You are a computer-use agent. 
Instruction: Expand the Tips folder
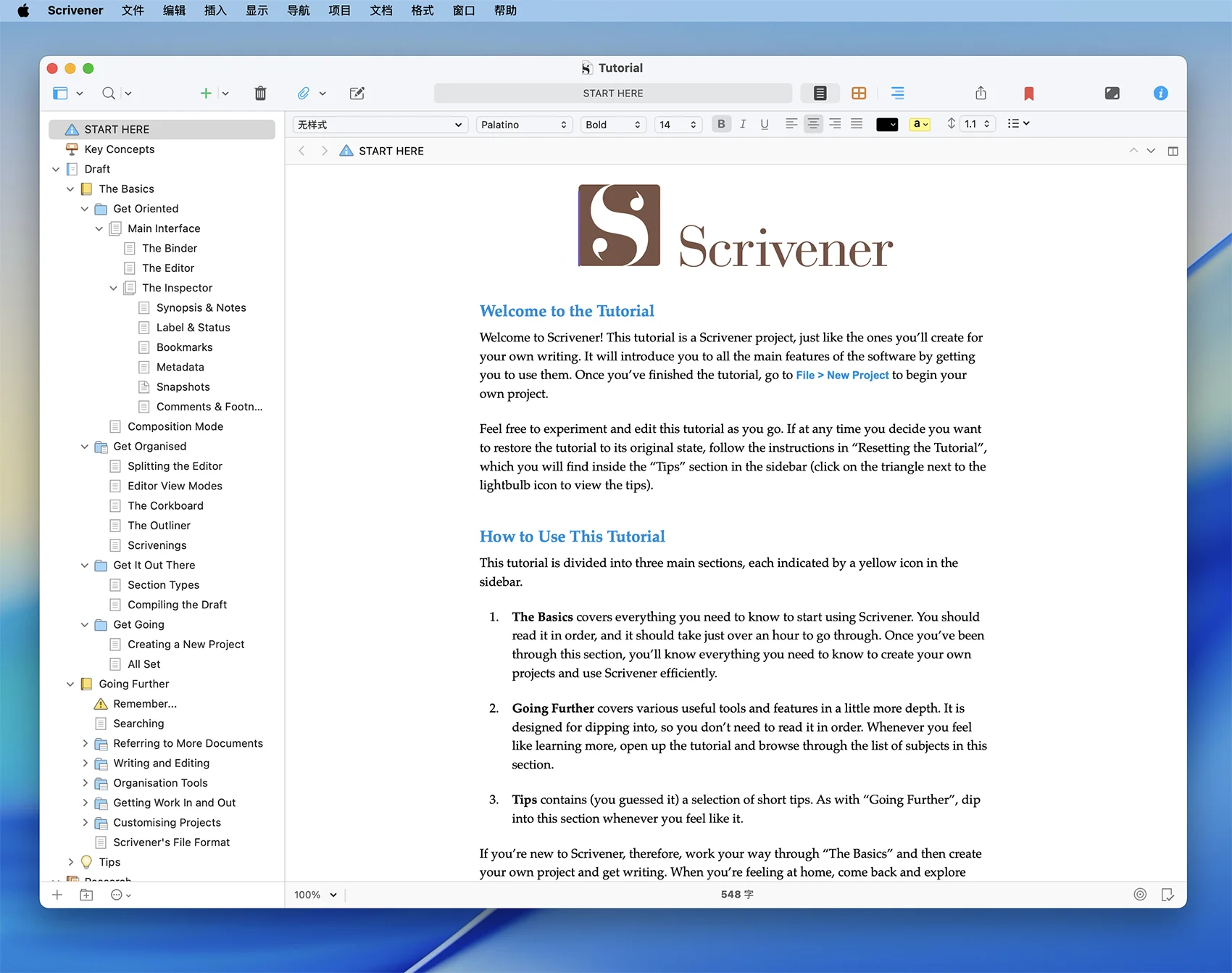tap(70, 862)
